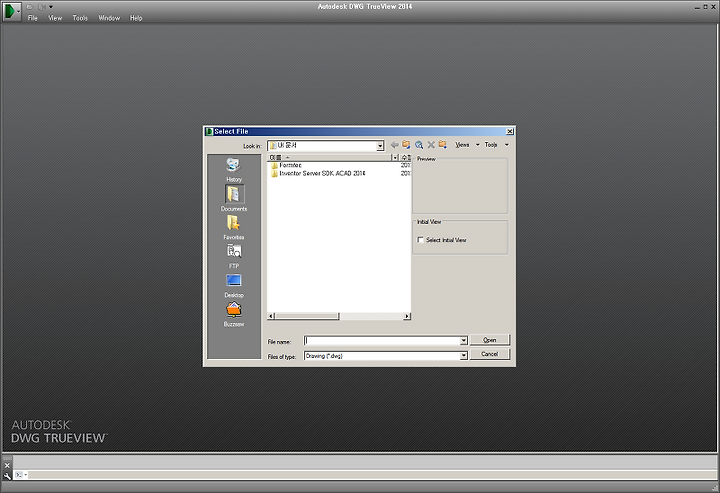Expand the Files of type dropdown
Image resolution: width=720 pixels, height=493 pixels.
click(464, 356)
